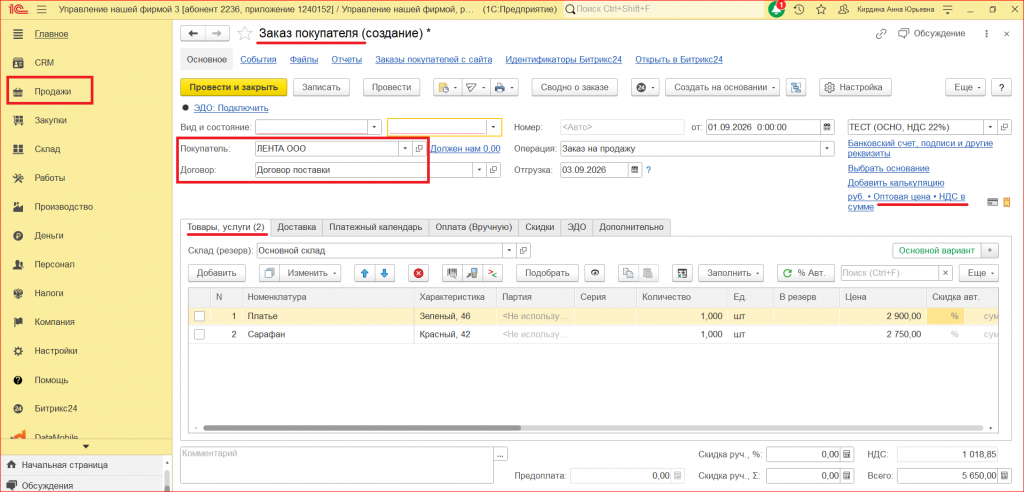Click the spreadsheet import icon before Заполнить

point(681,272)
